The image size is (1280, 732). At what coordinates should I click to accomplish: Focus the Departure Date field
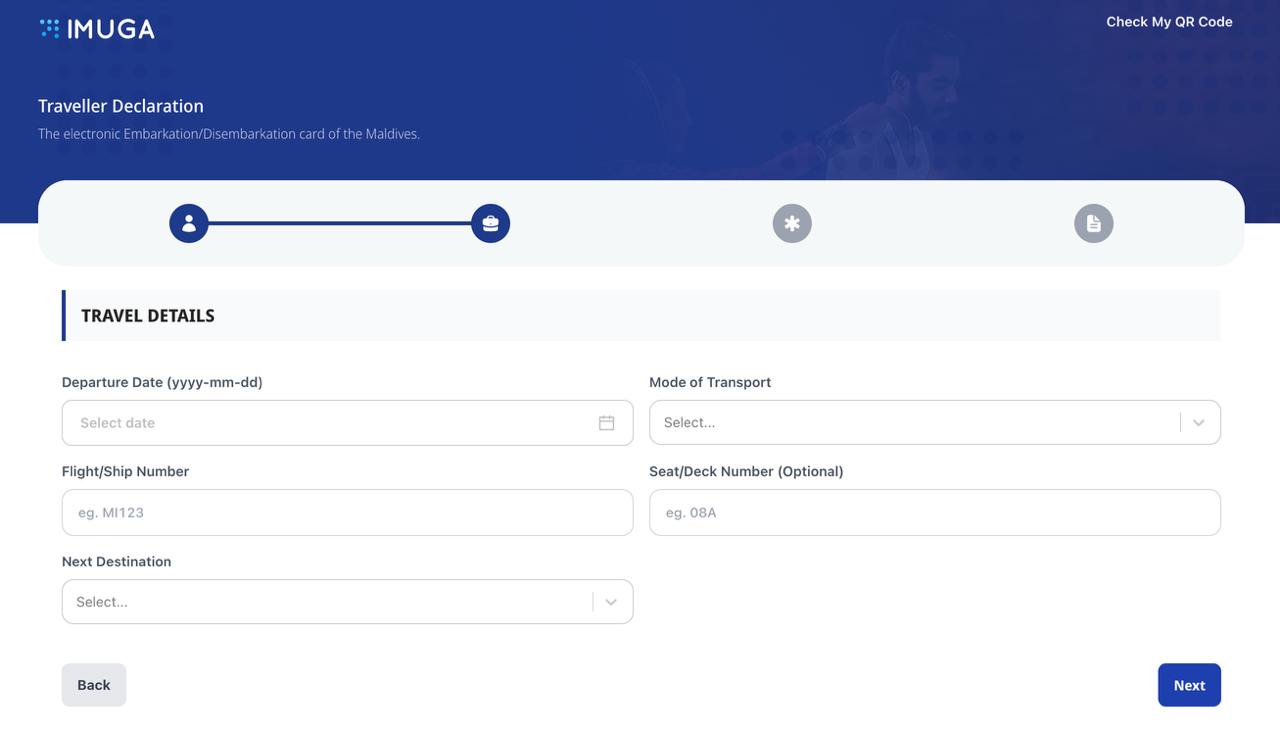pyautogui.click(x=330, y=423)
